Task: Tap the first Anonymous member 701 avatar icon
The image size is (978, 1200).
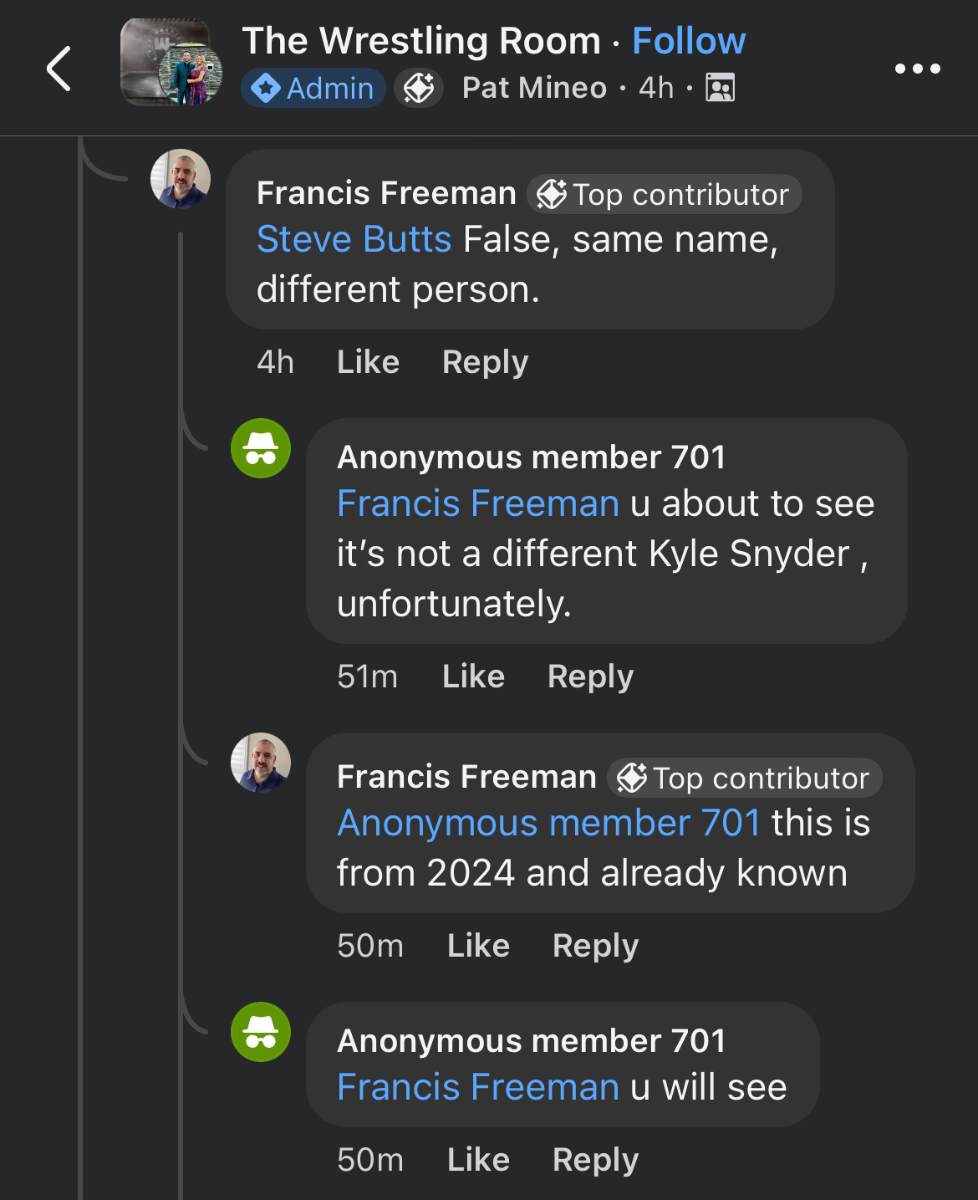Action: click(x=261, y=448)
